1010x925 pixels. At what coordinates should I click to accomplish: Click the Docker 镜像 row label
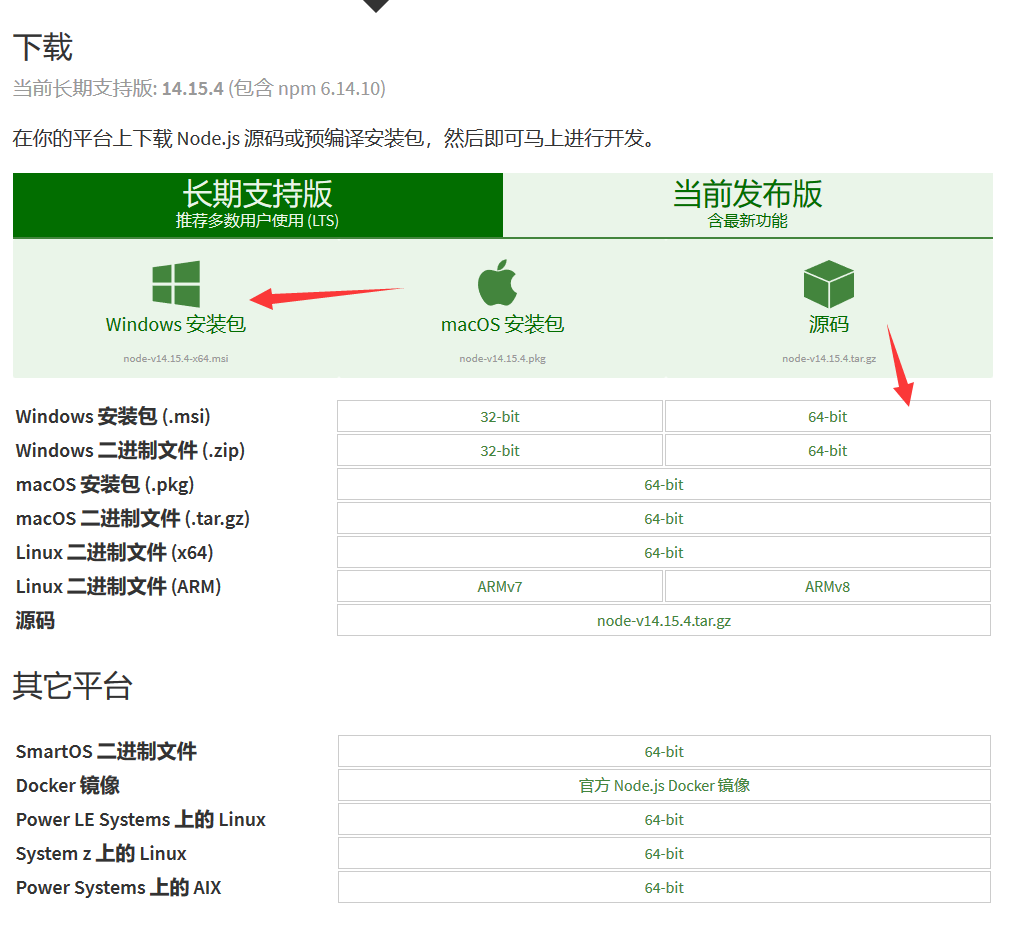tap(68, 786)
